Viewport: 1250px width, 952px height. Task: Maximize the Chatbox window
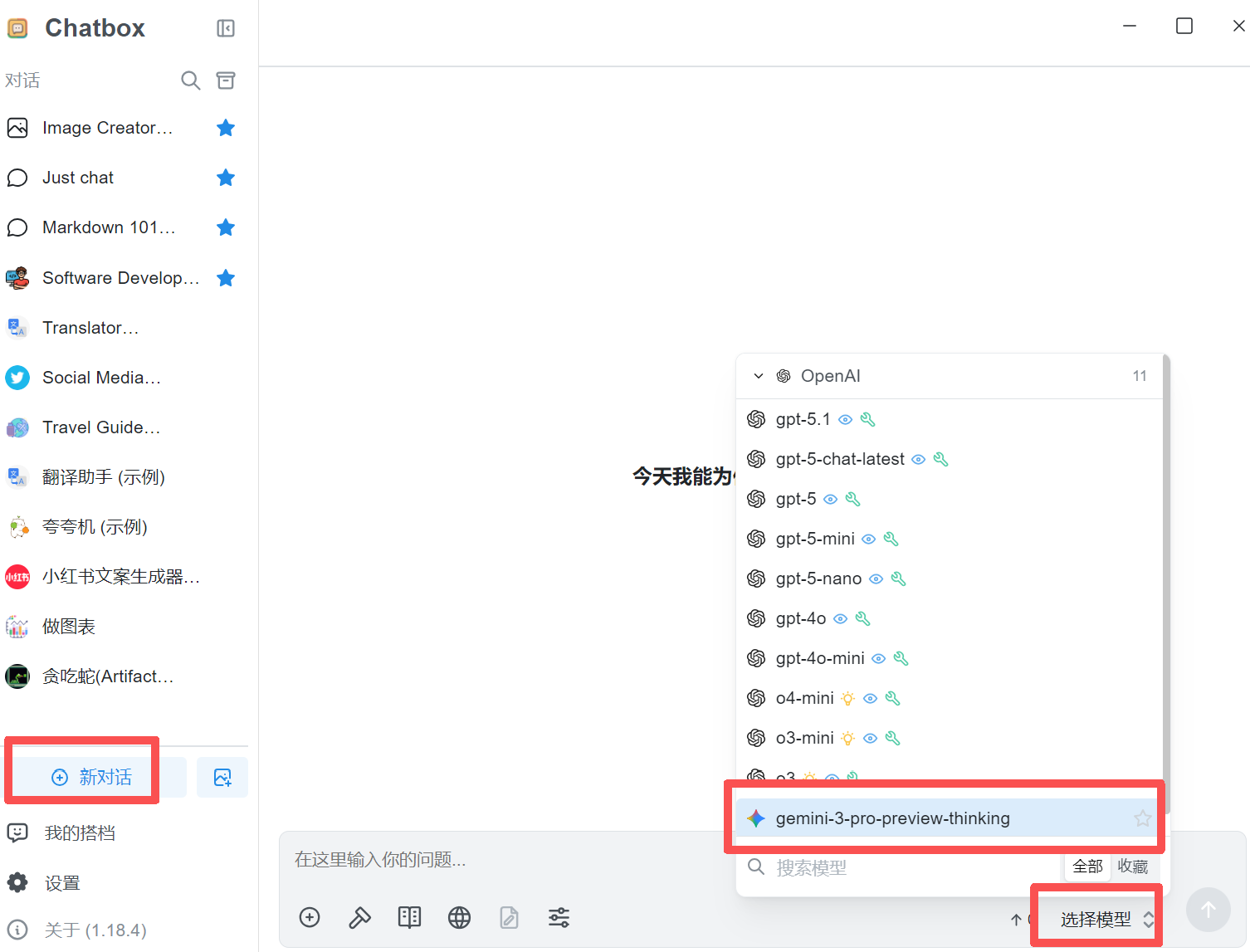[x=1184, y=26]
